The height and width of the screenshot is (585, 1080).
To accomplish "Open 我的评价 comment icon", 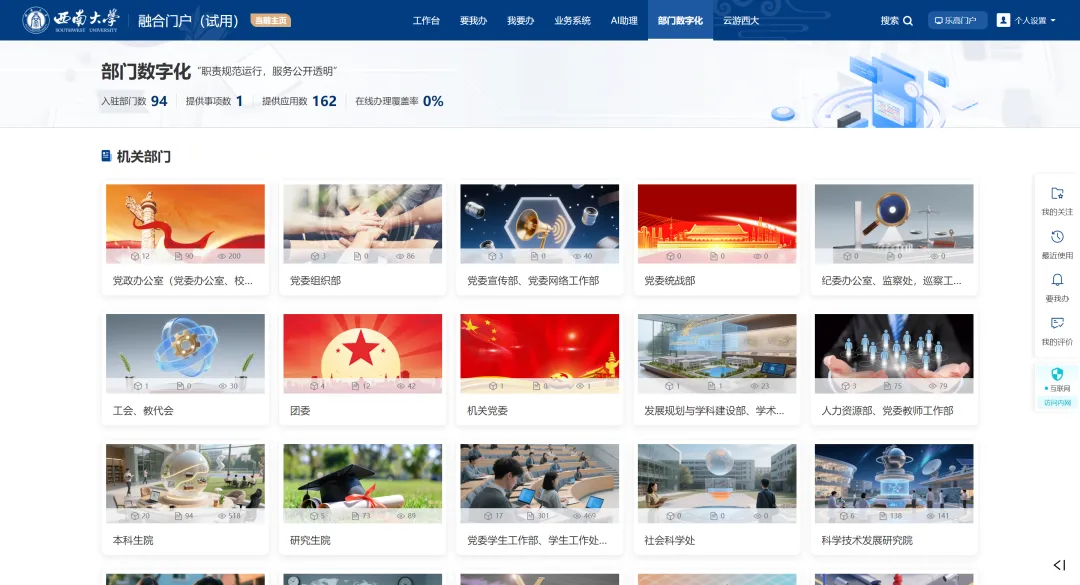I will pyautogui.click(x=1057, y=324).
